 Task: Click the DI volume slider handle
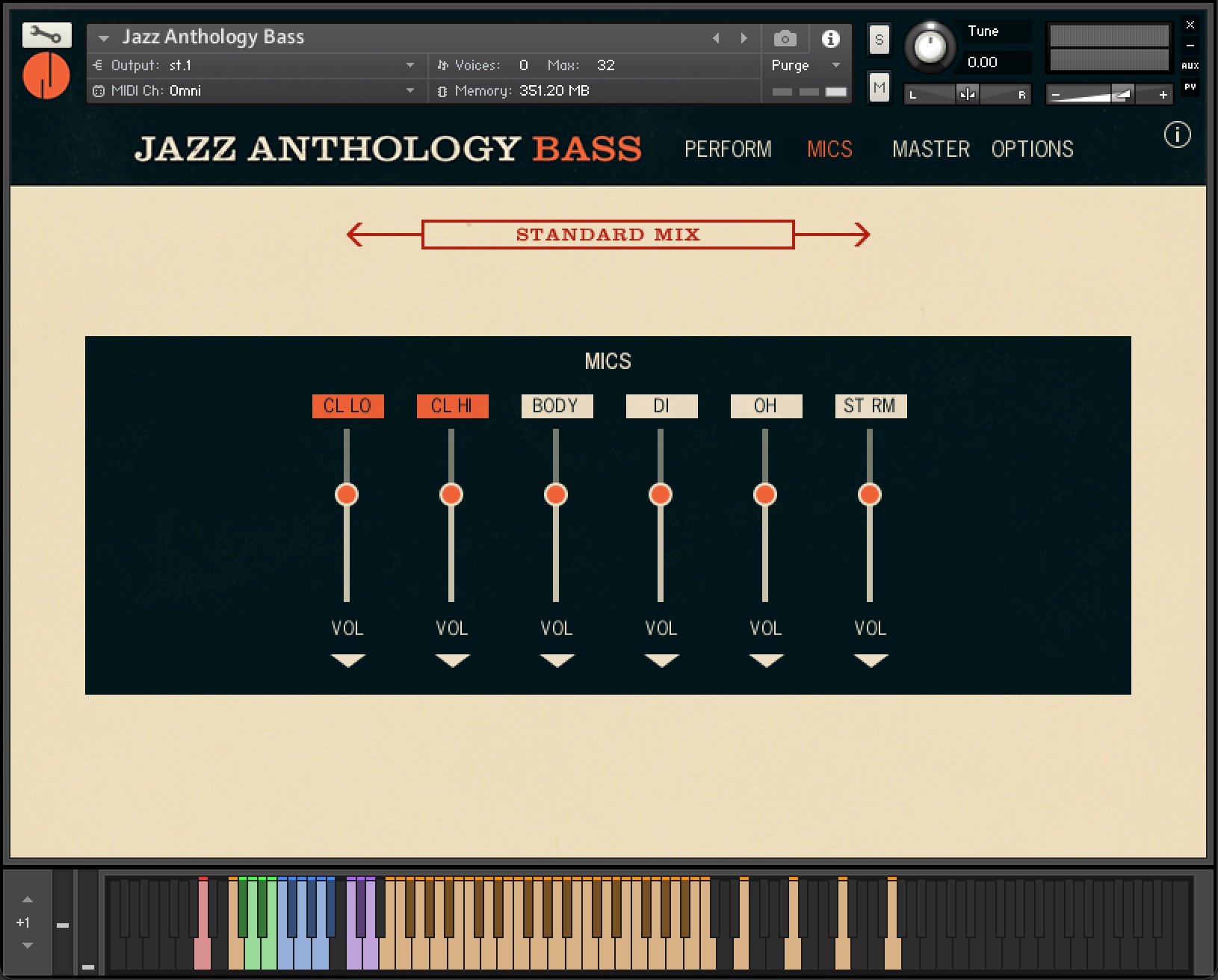point(661,494)
